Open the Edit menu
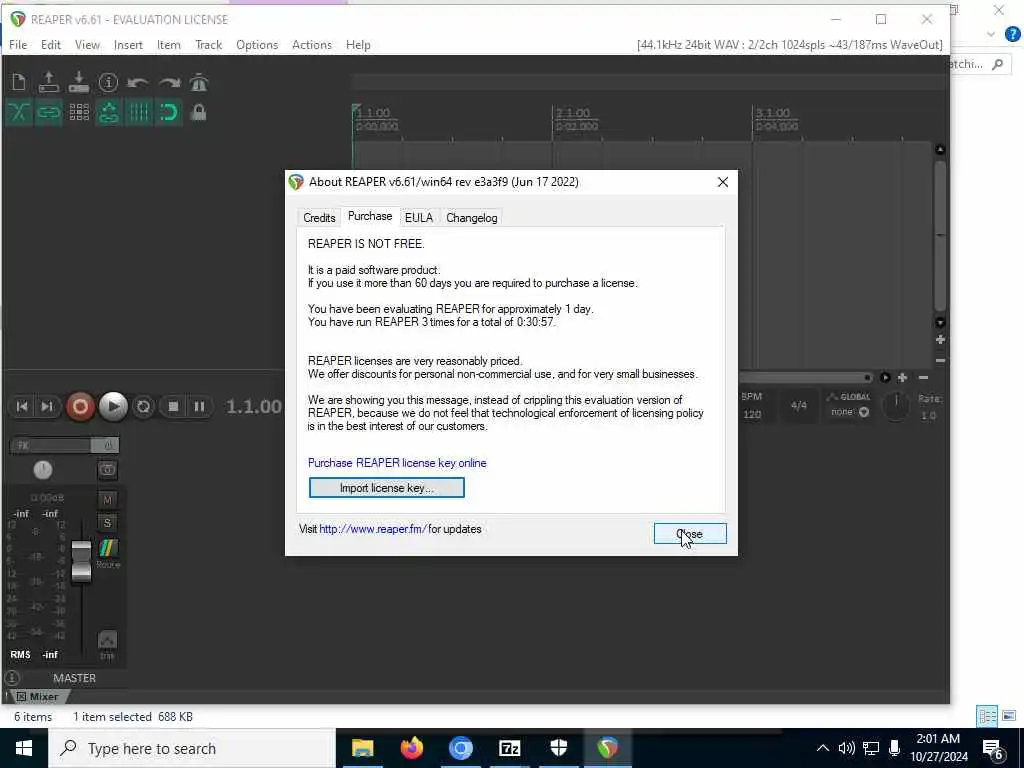 click(50, 45)
